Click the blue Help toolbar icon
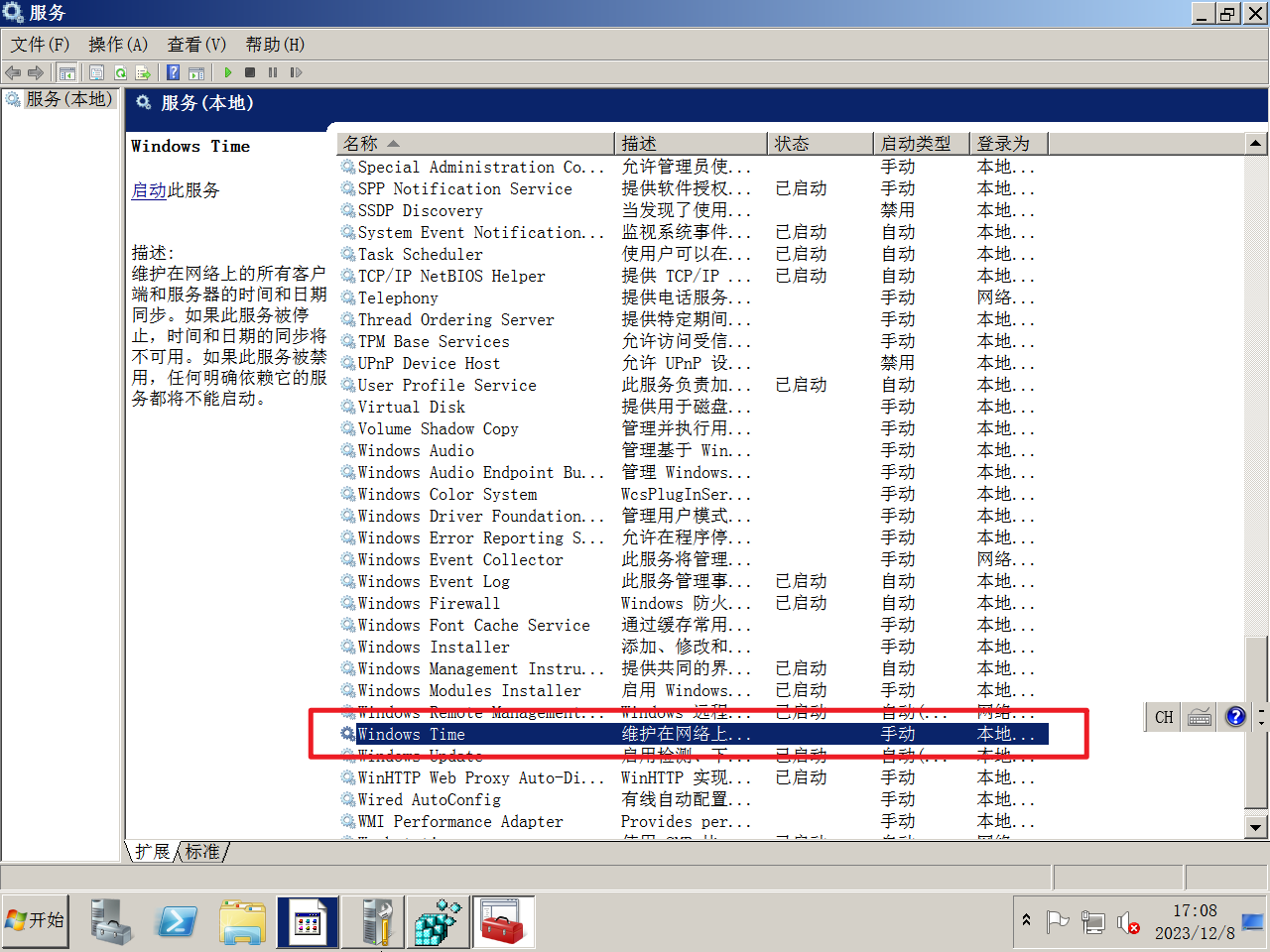This screenshot has height=952, width=1270. click(174, 72)
